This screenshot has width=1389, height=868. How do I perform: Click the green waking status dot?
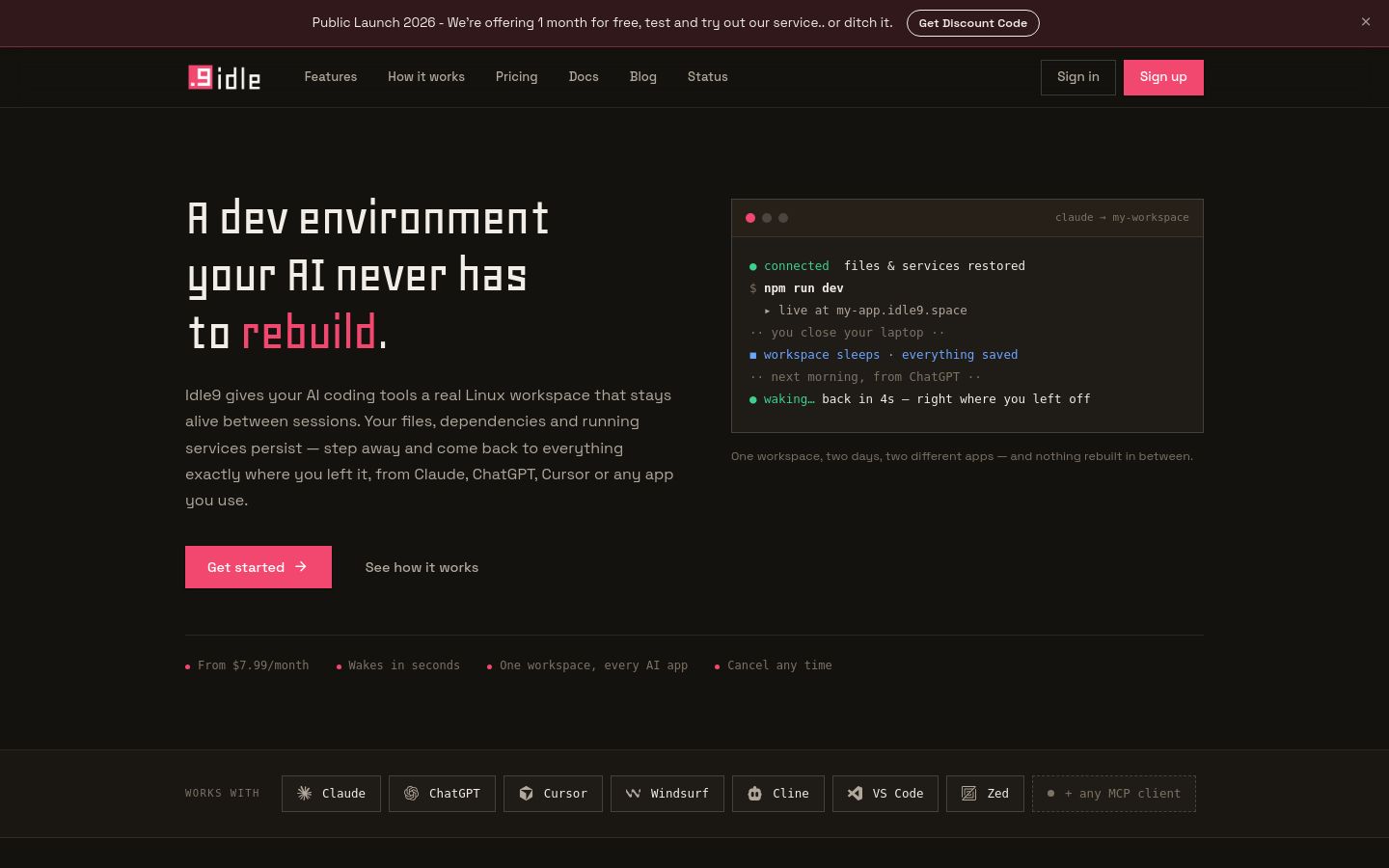(x=753, y=399)
